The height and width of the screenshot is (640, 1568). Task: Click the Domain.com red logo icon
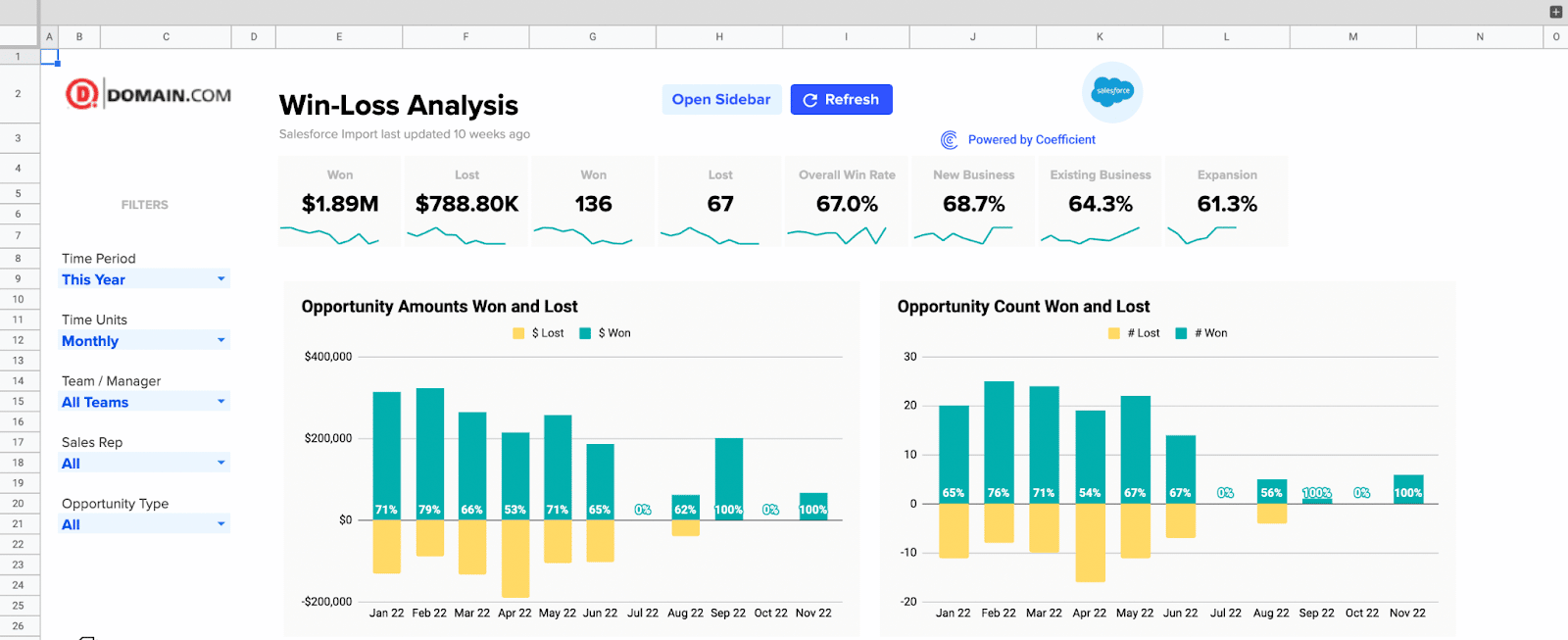pos(81,94)
